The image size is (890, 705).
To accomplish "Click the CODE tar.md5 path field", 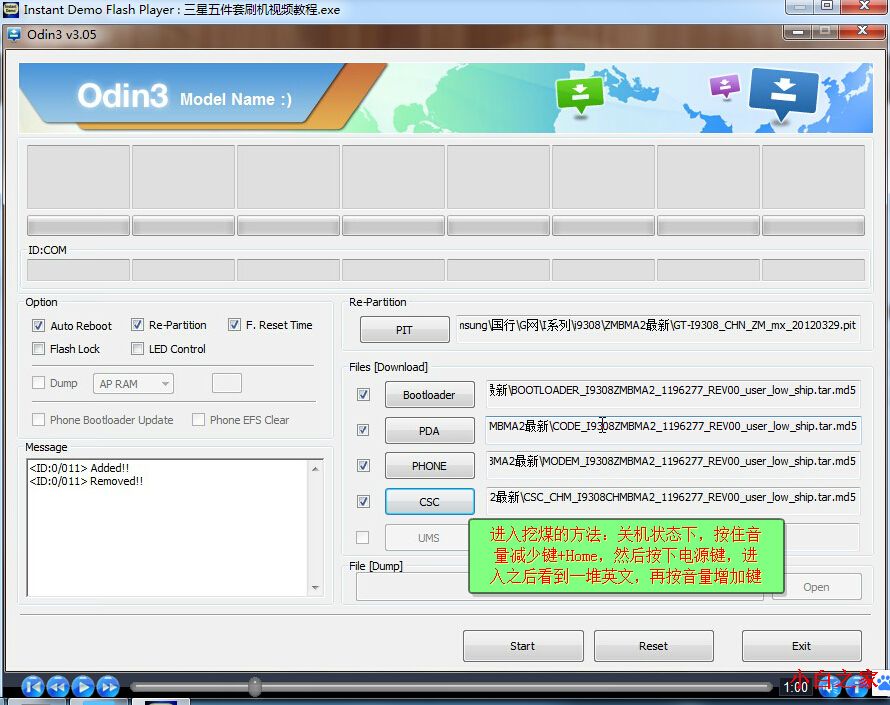I will [673, 430].
